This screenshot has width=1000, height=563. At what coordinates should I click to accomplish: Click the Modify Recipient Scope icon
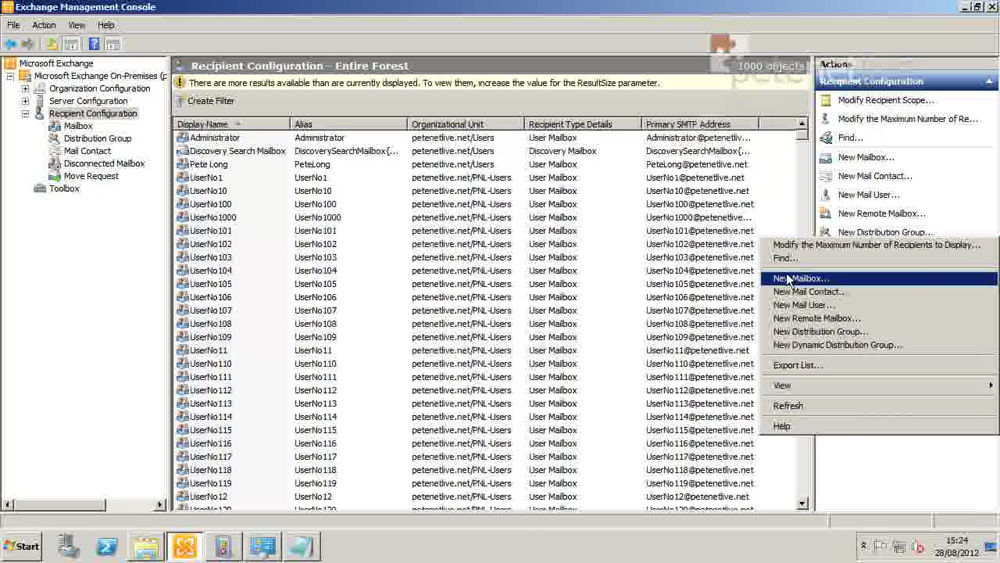click(826, 100)
